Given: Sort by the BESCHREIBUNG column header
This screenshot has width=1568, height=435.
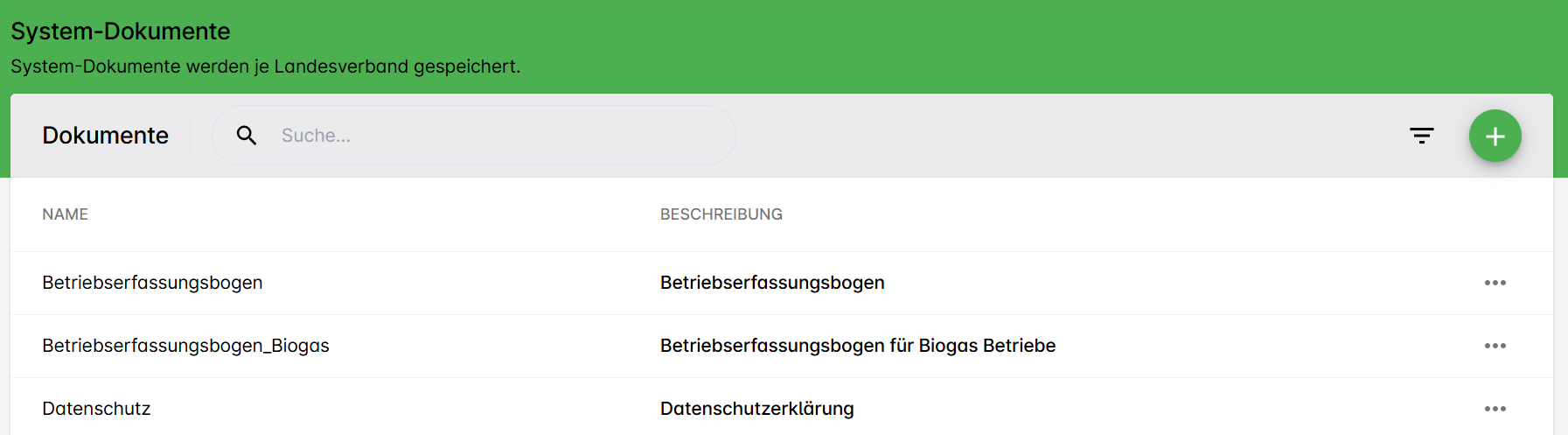Looking at the screenshot, I should point(721,214).
